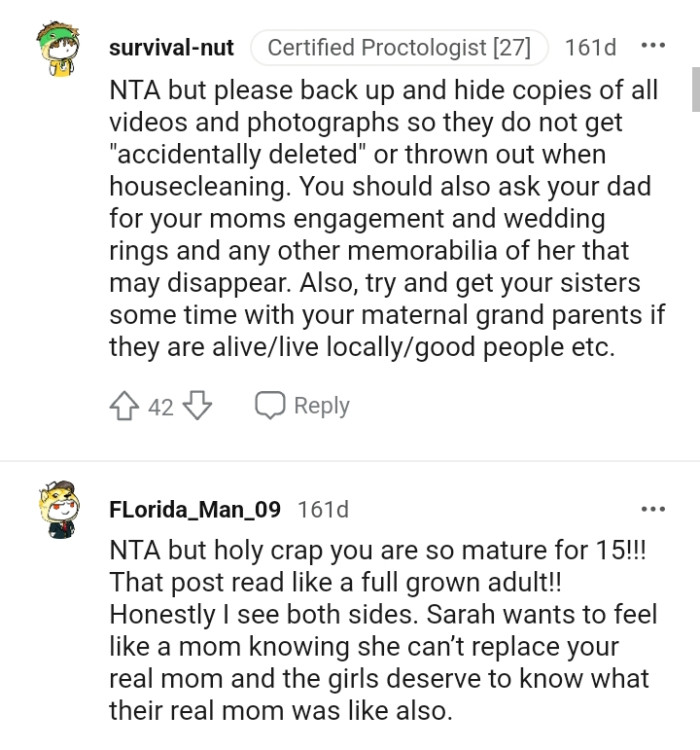The height and width of the screenshot is (750, 700).
Task: Visit the FLorida_Man_09 username profile
Action: coord(194,509)
